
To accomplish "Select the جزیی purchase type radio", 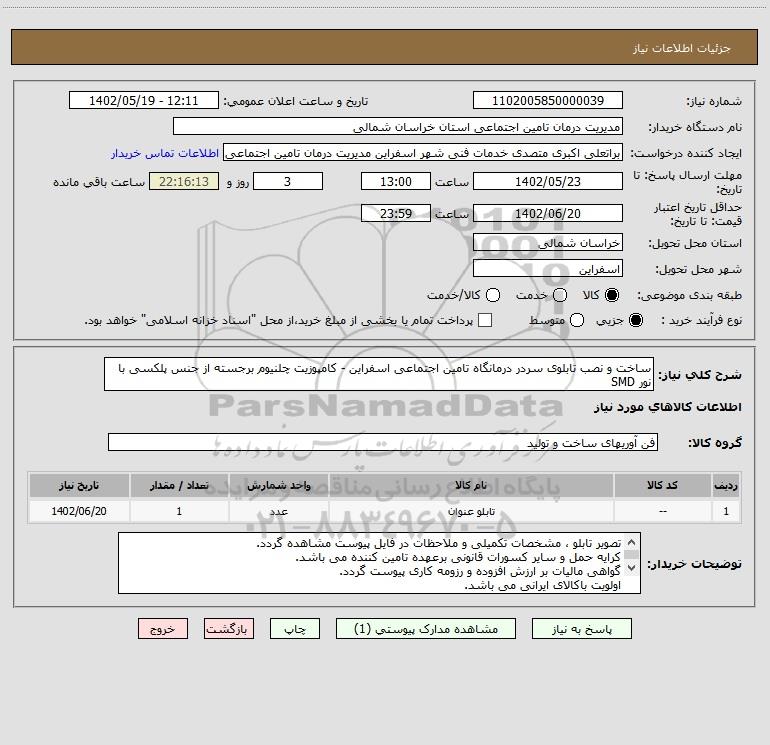I will [635, 320].
